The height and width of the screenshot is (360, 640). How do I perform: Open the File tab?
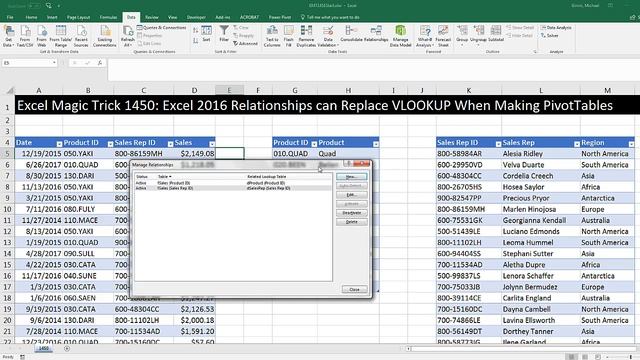[x=10, y=17]
